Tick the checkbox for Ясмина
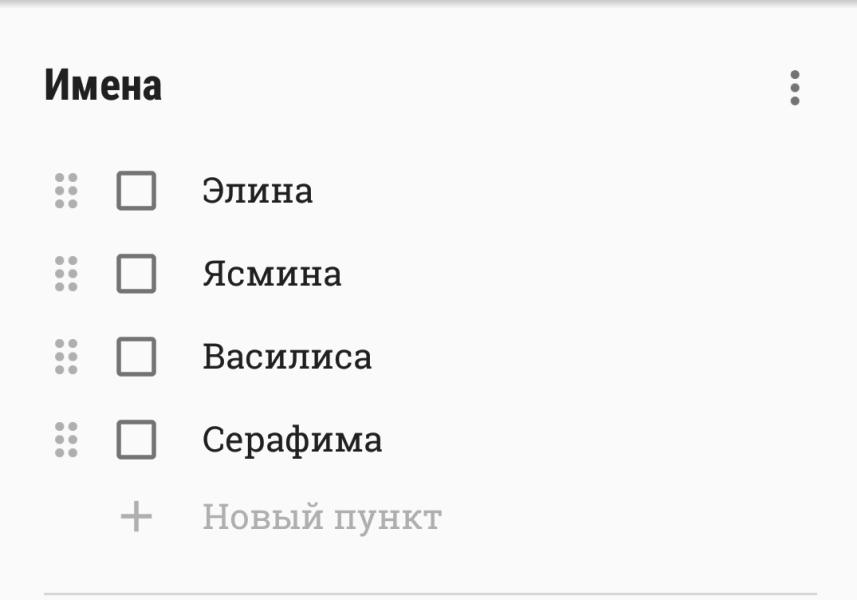The height and width of the screenshot is (600, 857). pos(136,274)
